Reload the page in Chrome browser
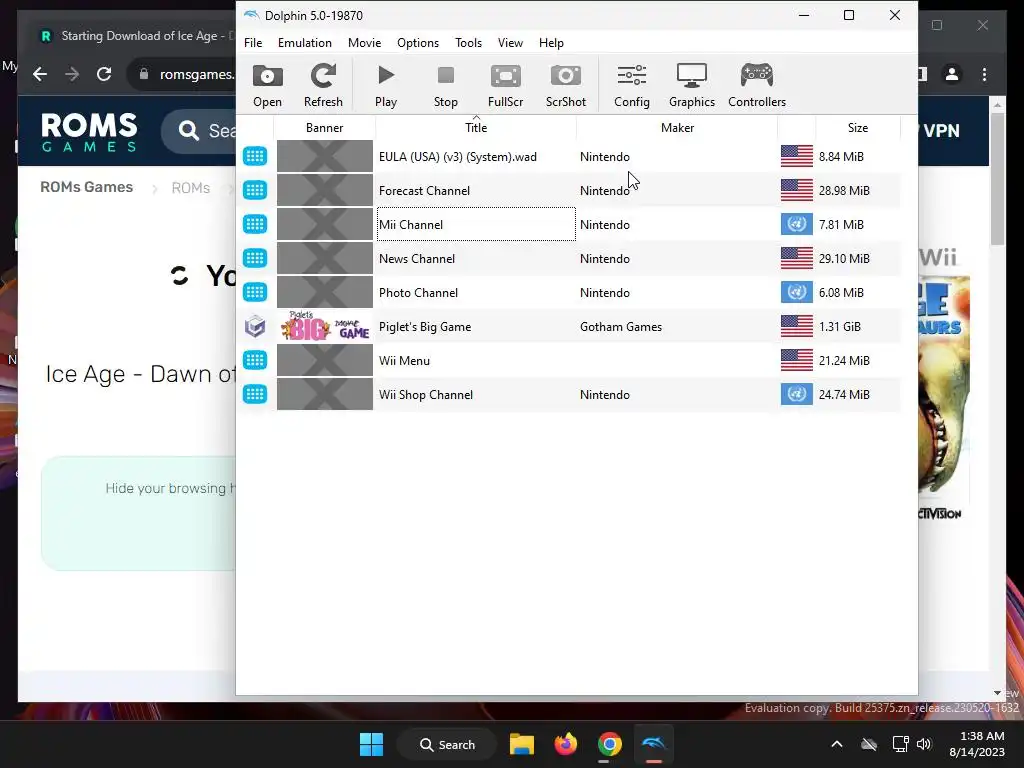Image resolution: width=1024 pixels, height=768 pixels. coord(104,74)
